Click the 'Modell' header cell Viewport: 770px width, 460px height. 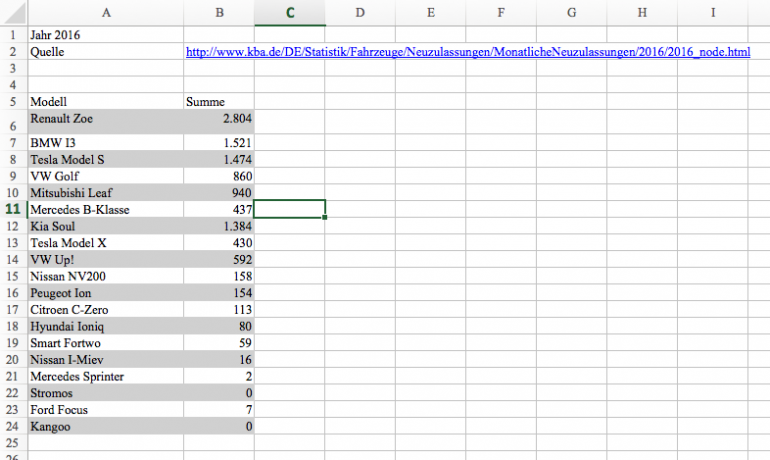[x=106, y=102]
